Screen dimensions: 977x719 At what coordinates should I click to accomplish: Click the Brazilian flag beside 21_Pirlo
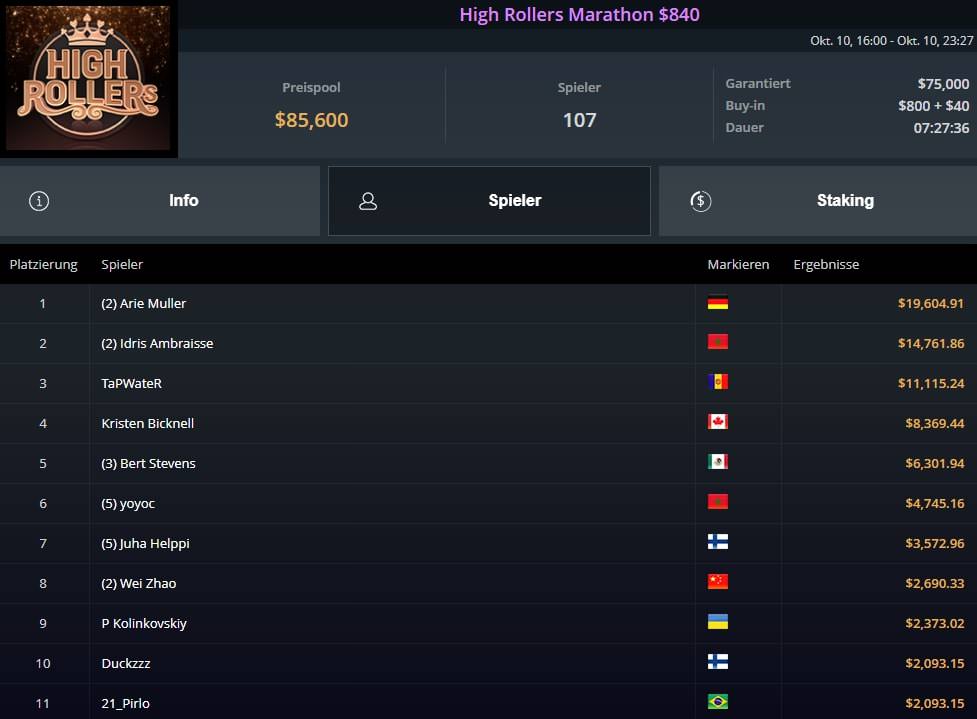tap(717, 702)
